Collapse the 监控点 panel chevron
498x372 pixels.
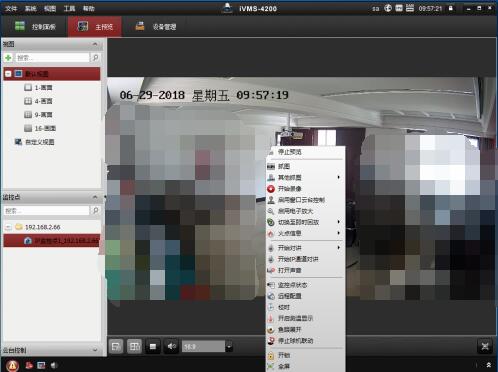point(95,197)
